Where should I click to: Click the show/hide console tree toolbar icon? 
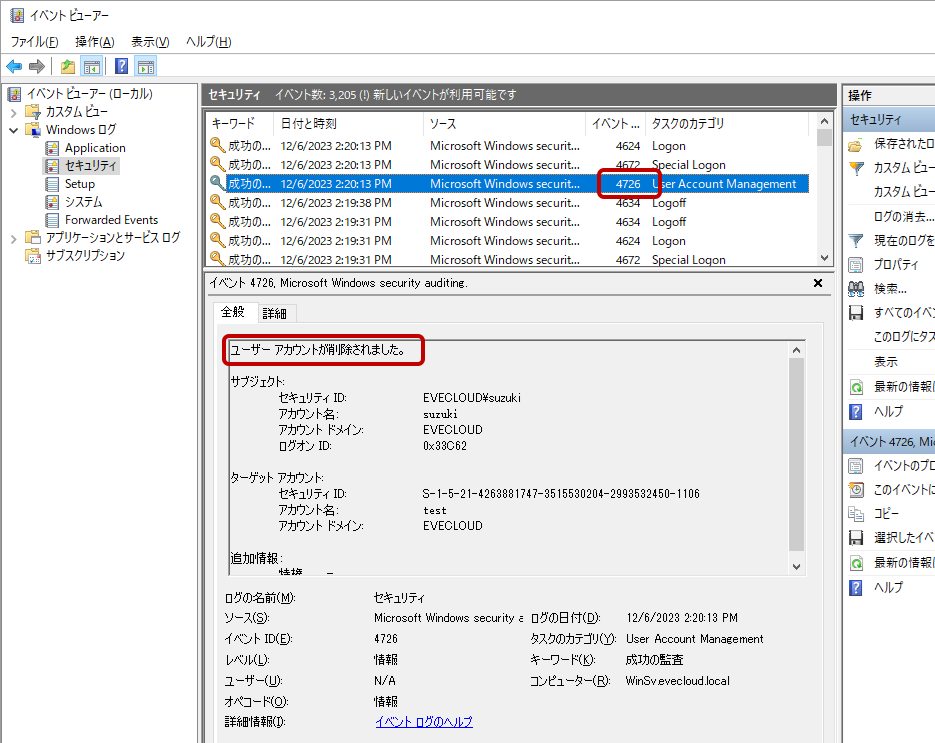click(x=92, y=67)
